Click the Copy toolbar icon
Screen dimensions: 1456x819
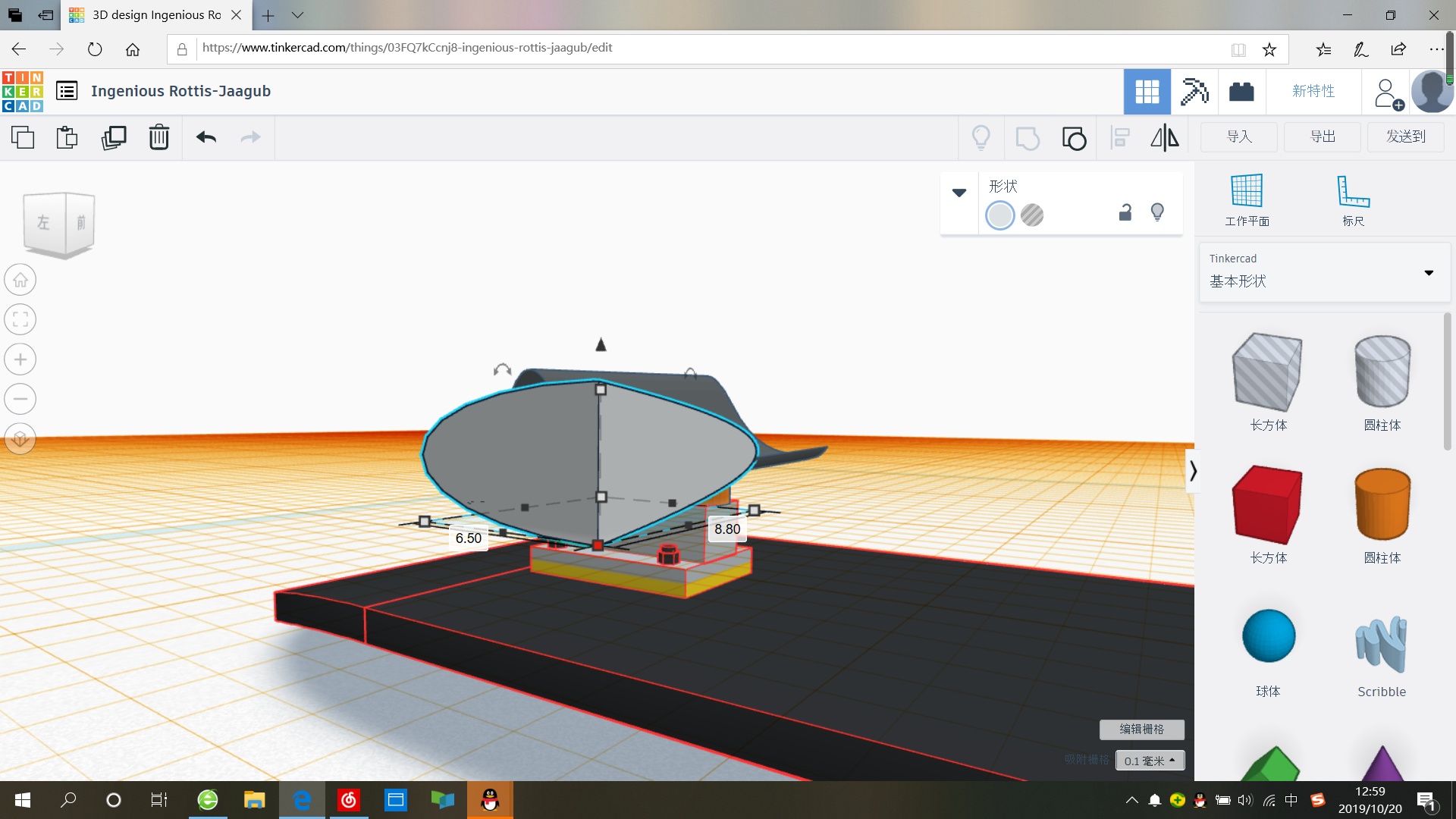(x=23, y=137)
